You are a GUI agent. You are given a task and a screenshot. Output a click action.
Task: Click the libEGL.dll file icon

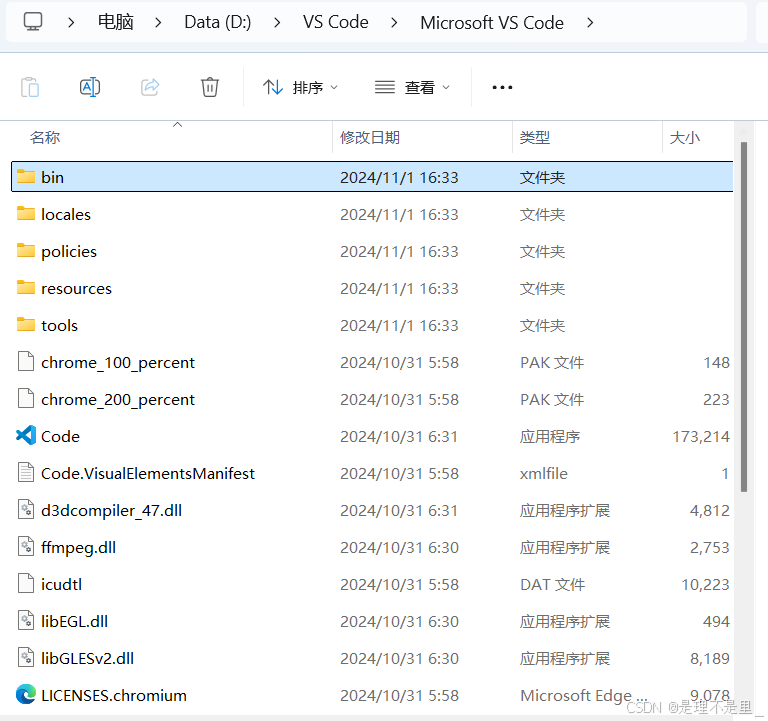[x=26, y=621]
